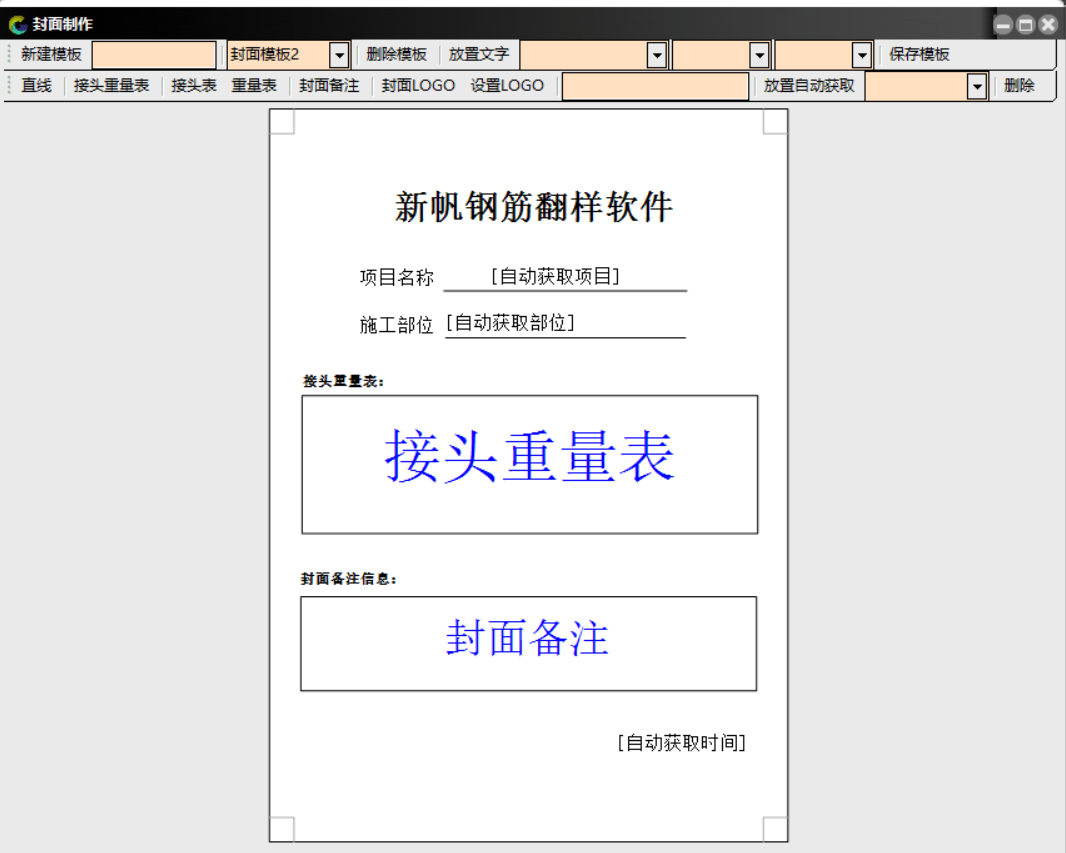Click the 重量表 toolbar item
This screenshot has height=853, width=1066.
[254, 86]
